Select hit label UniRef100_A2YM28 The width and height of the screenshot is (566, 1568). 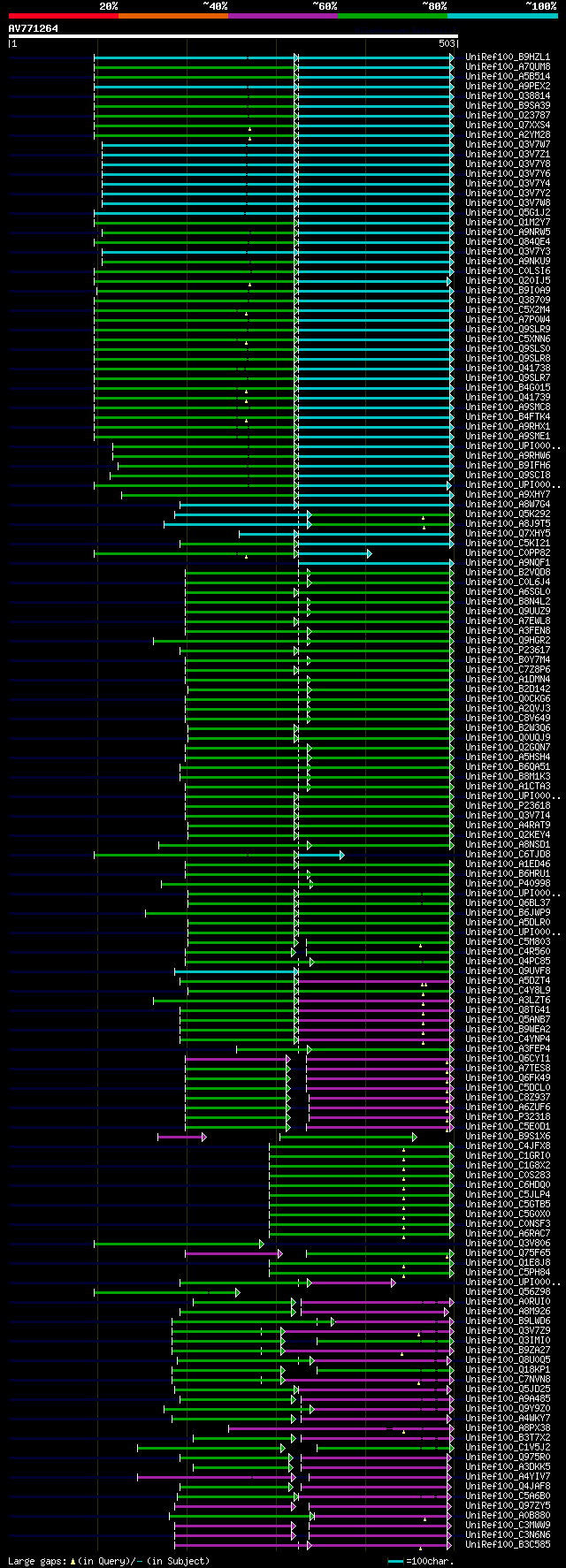coord(508,135)
